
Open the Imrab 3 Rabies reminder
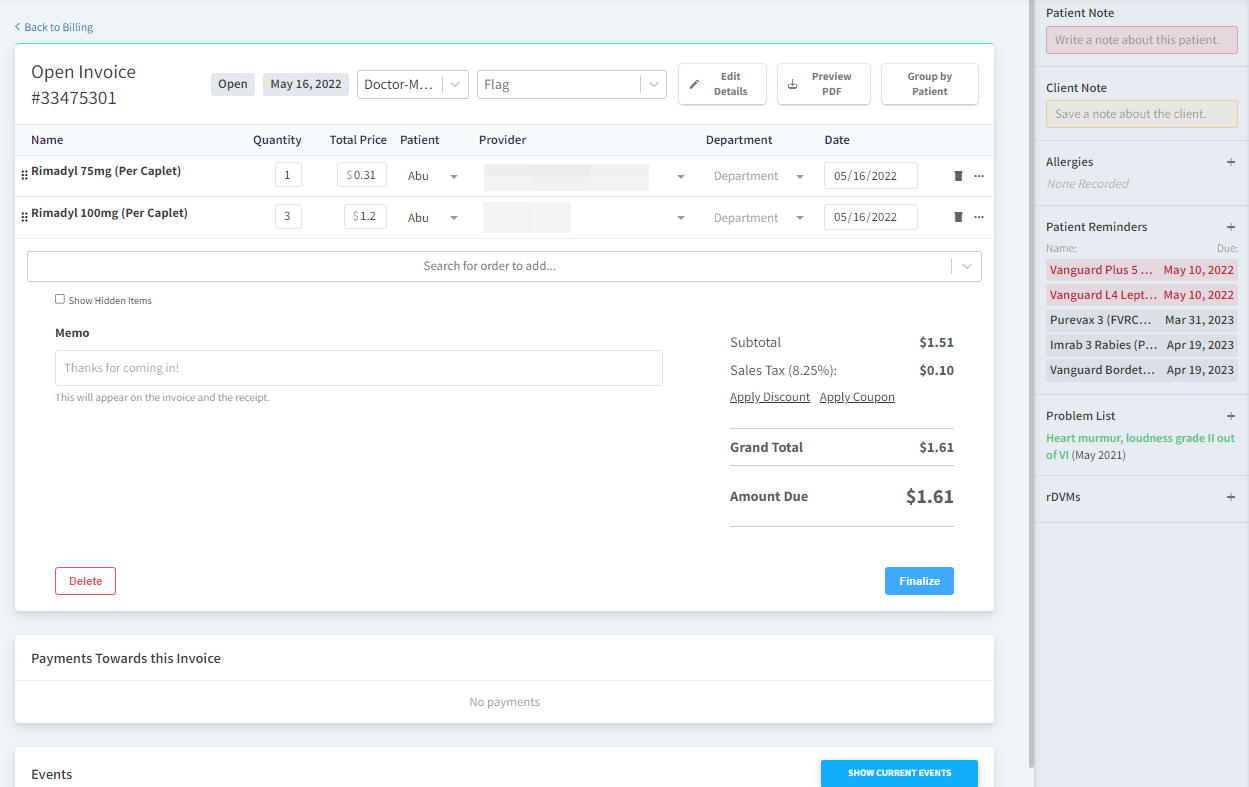[1142, 345]
